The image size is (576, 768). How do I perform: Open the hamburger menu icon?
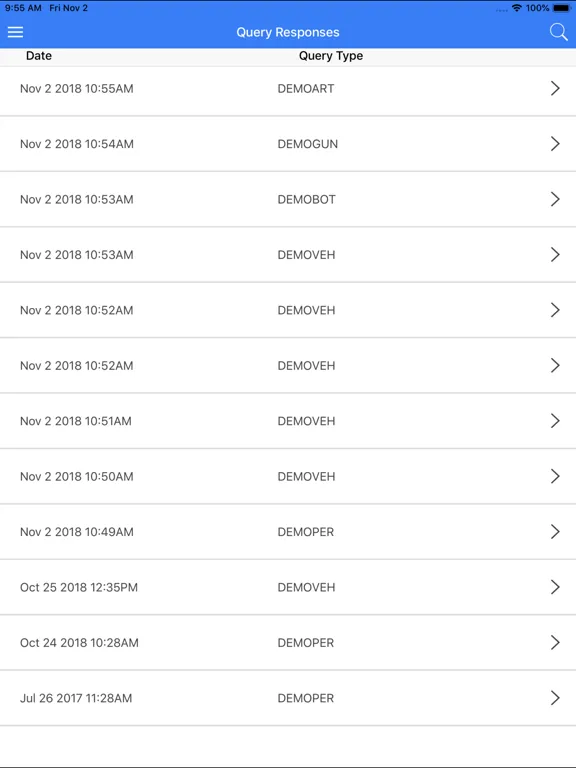coord(15,32)
